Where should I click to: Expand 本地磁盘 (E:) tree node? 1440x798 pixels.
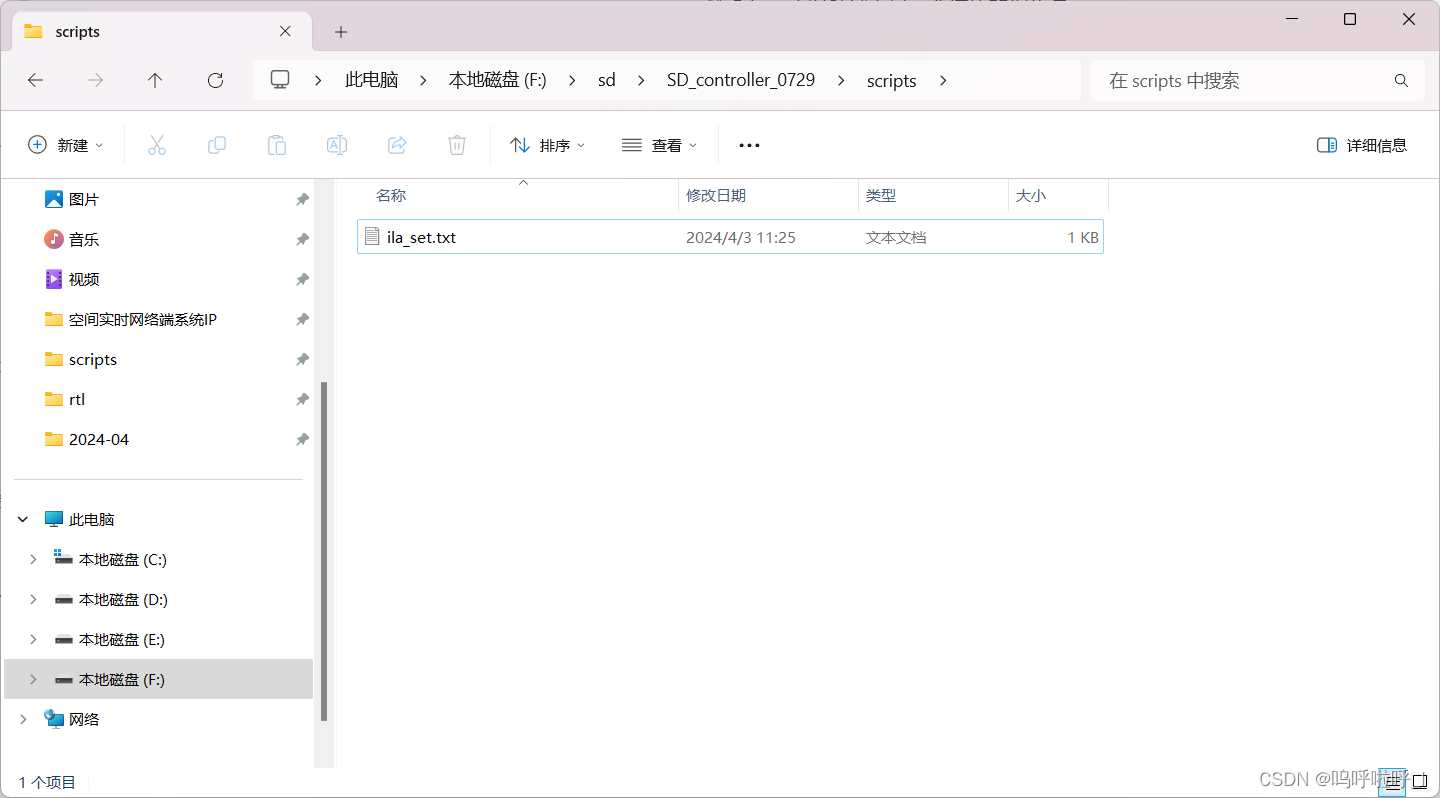pos(33,640)
